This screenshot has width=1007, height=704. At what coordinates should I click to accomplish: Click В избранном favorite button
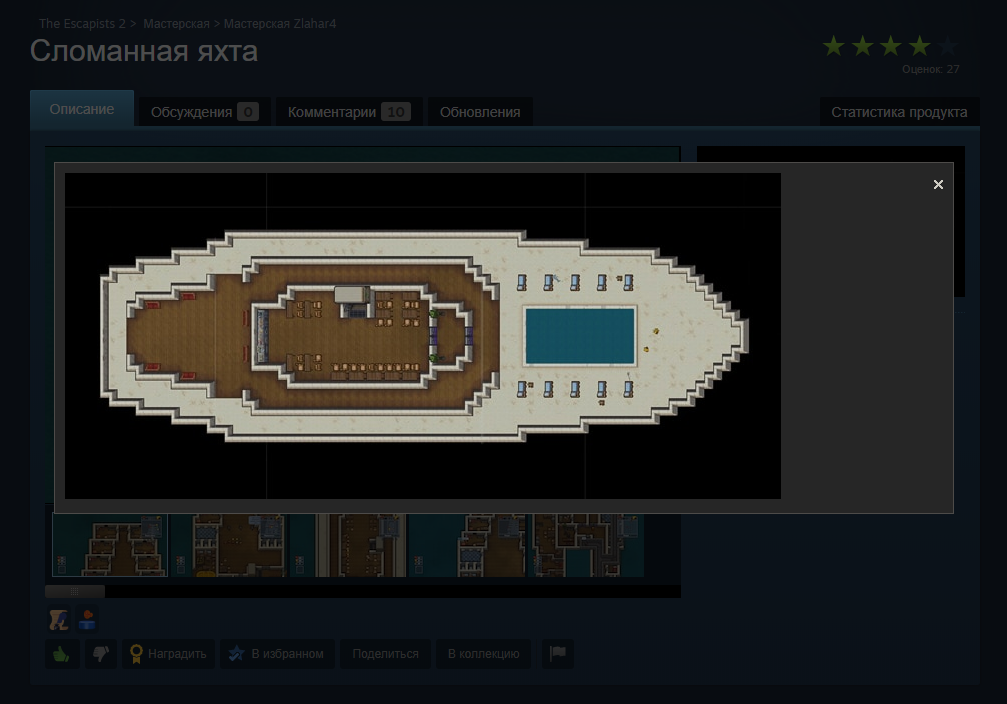pos(277,654)
